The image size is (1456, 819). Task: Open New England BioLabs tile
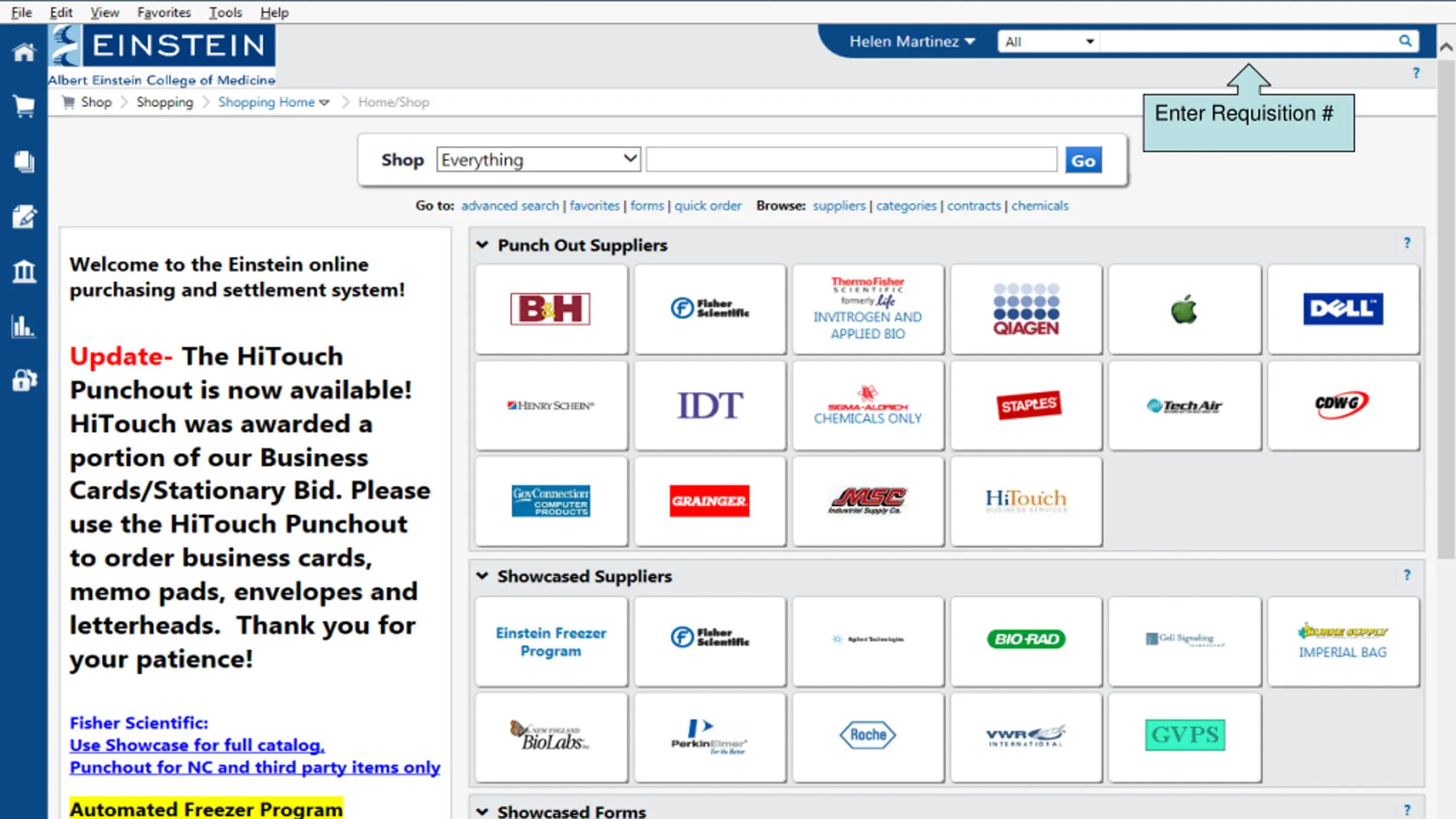click(x=551, y=737)
